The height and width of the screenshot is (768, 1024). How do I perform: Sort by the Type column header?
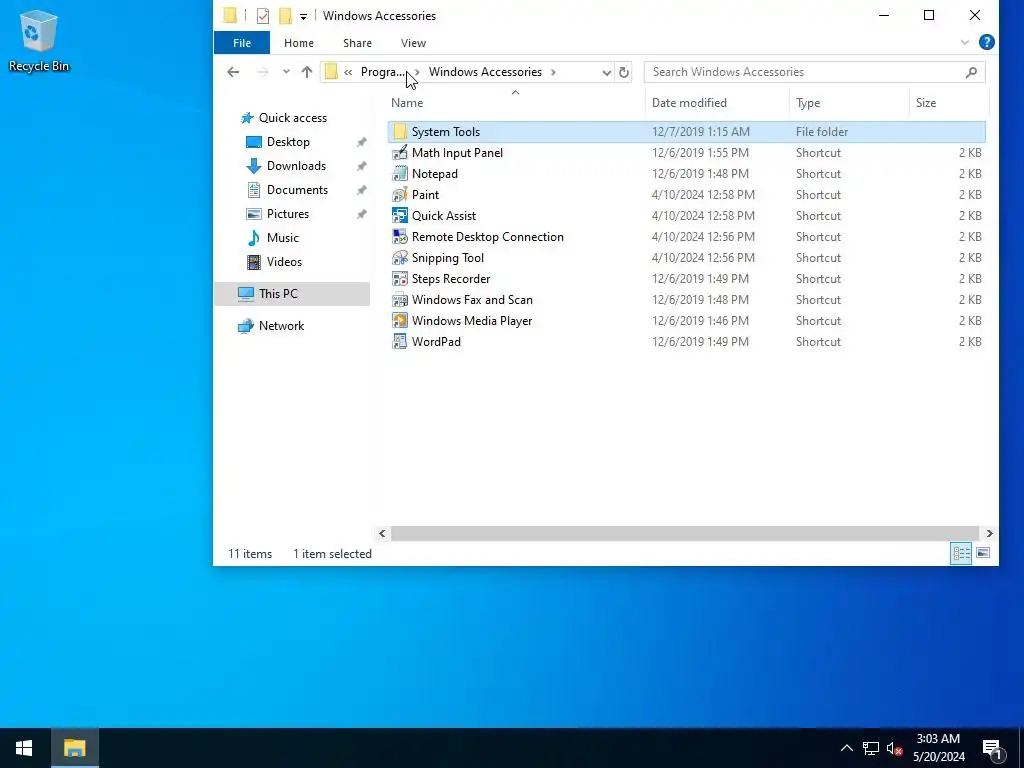[849, 103]
